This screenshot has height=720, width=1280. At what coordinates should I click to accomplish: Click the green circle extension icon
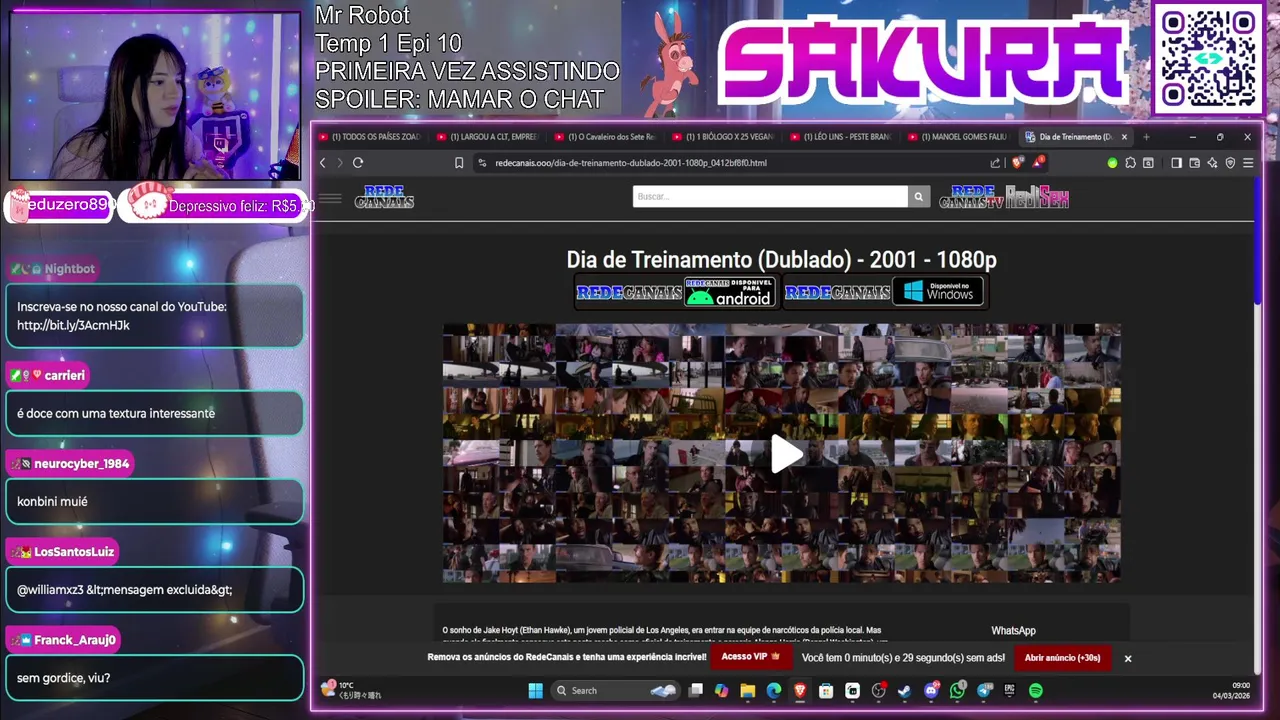1112,163
